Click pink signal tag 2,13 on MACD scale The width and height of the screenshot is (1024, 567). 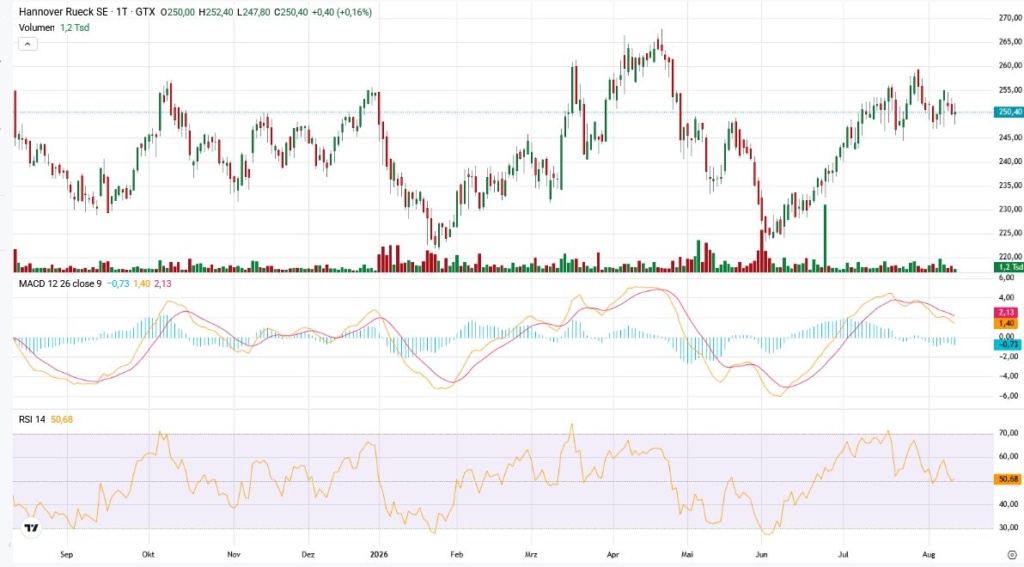pyautogui.click(x=1006, y=312)
